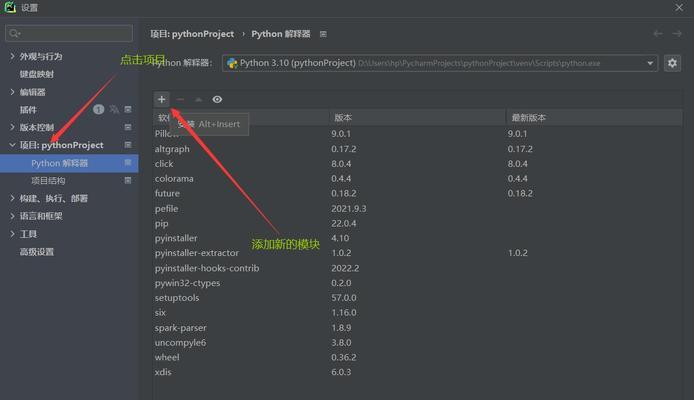Click project-level icon on 项目: pythonProject row
This screenshot has height=400, width=694.
pos(128,145)
